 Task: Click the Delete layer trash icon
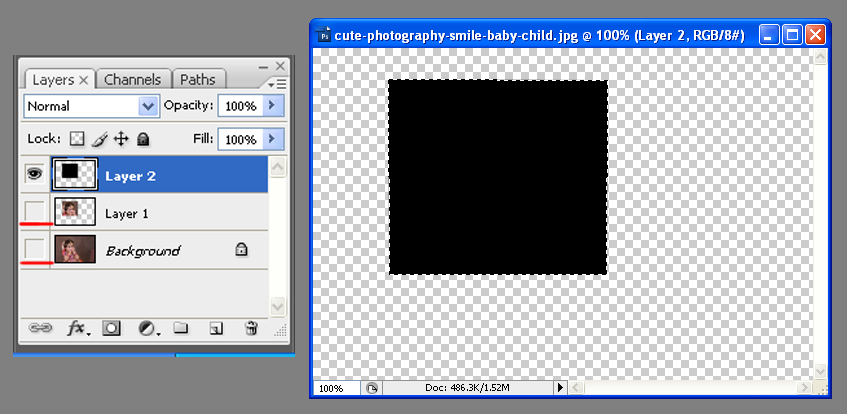pos(251,327)
